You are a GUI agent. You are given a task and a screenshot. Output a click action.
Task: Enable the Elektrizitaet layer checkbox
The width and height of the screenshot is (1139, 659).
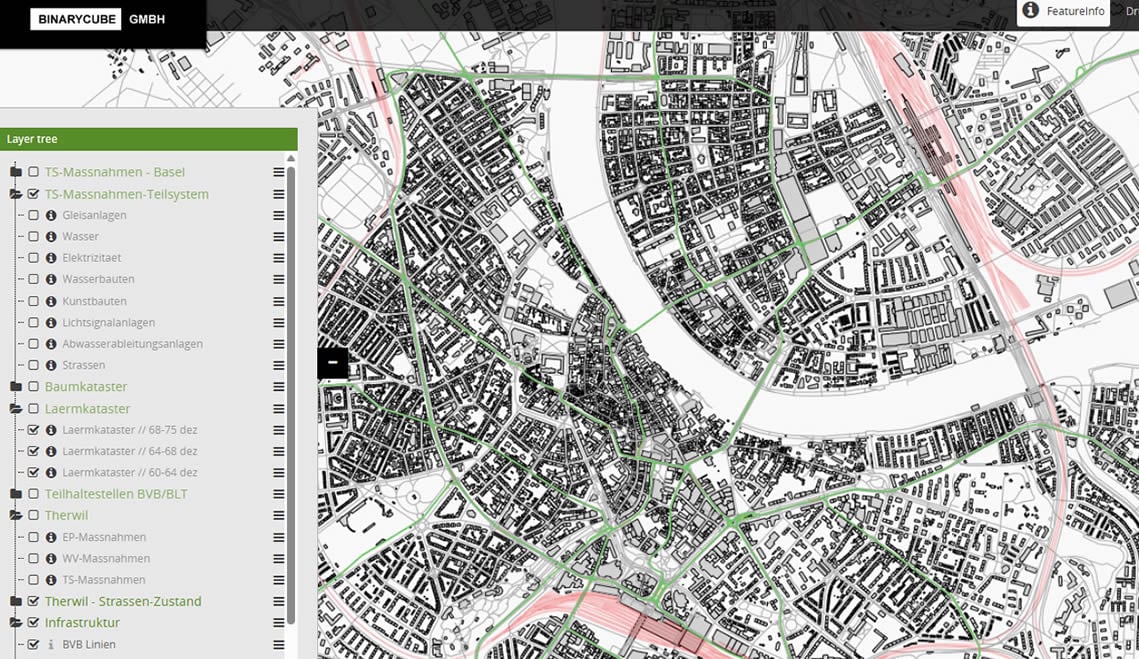pyautogui.click(x=34, y=258)
